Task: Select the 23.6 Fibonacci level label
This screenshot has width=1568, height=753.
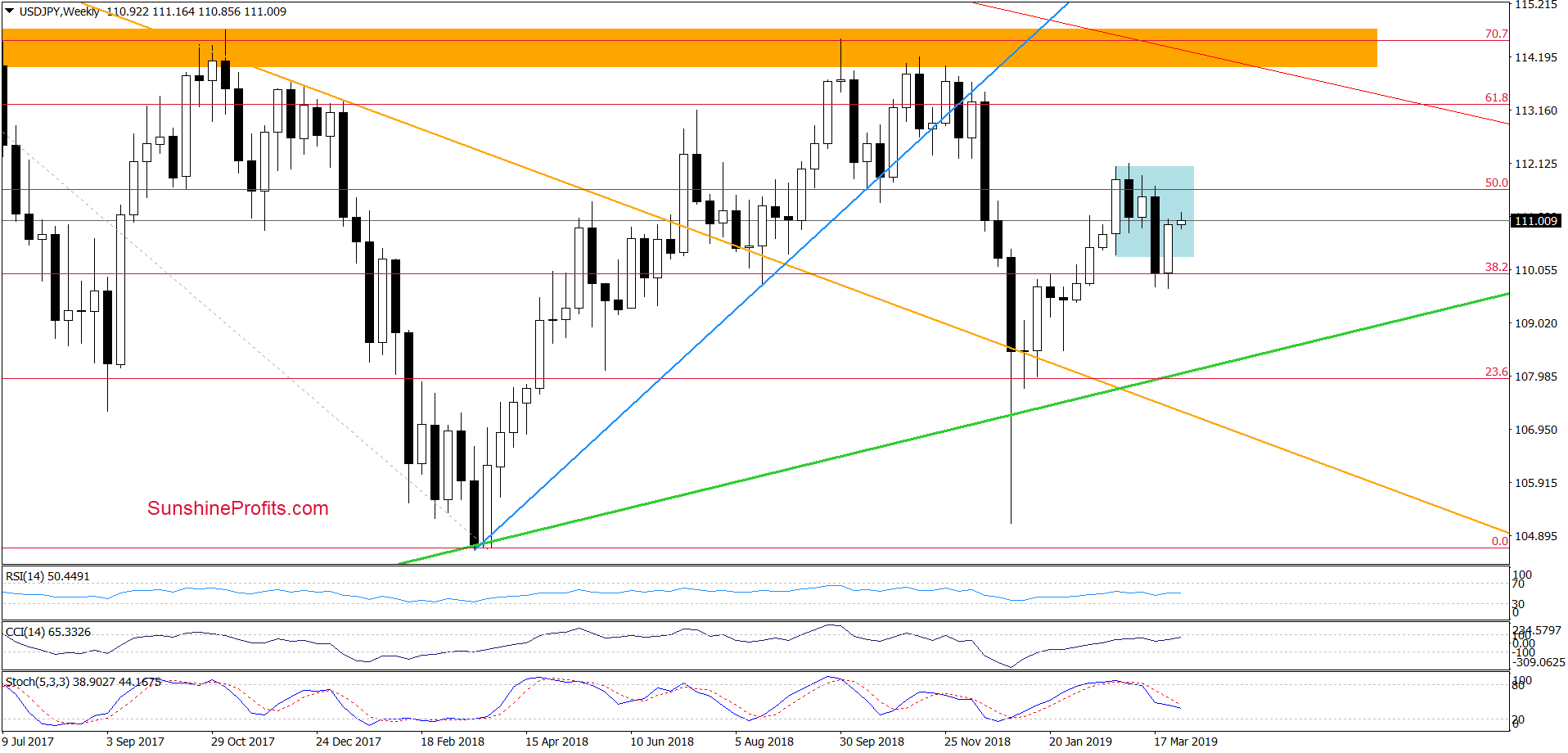Action: pyautogui.click(x=1496, y=372)
